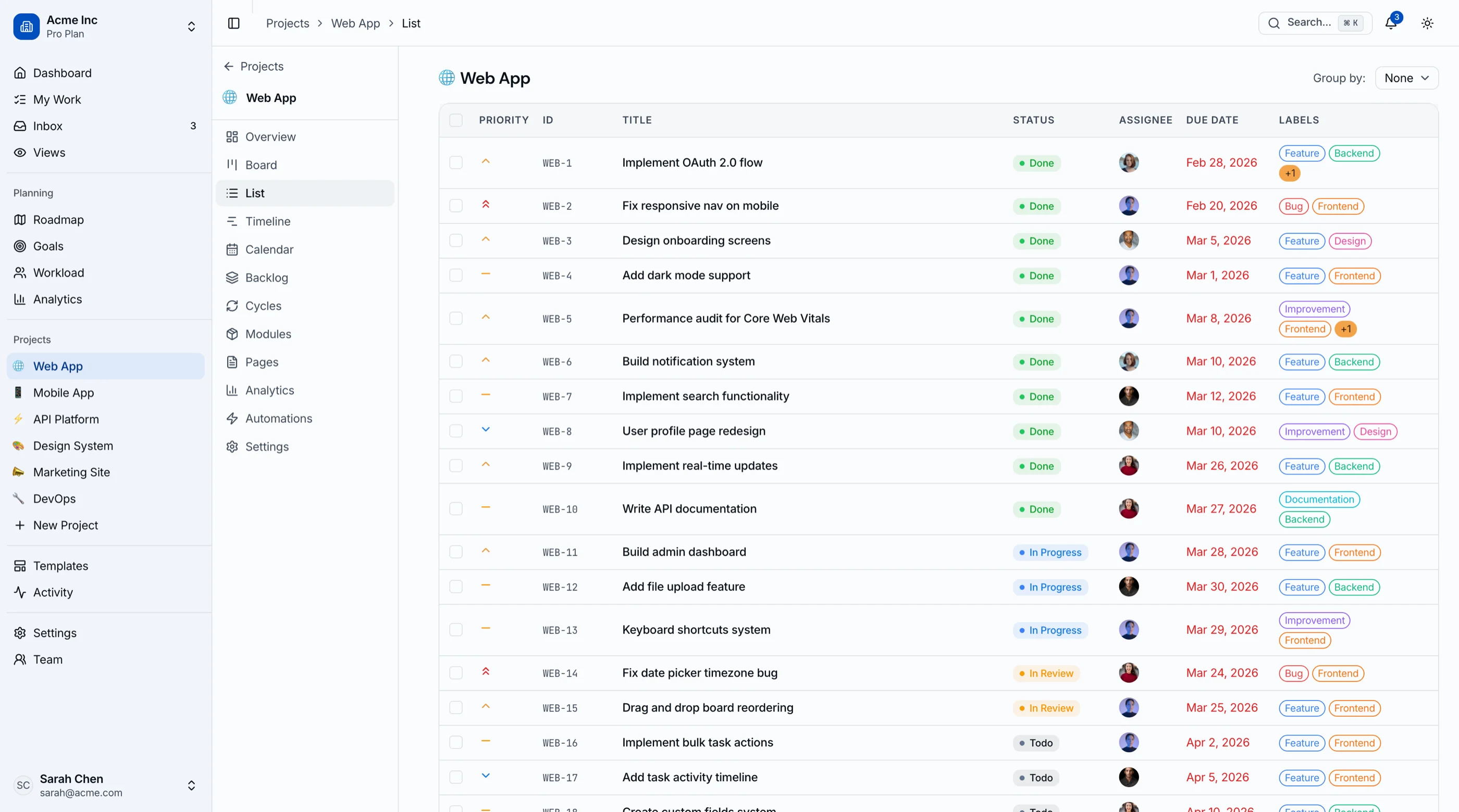Open the In Progress status of WEB-11

pos(1050,552)
